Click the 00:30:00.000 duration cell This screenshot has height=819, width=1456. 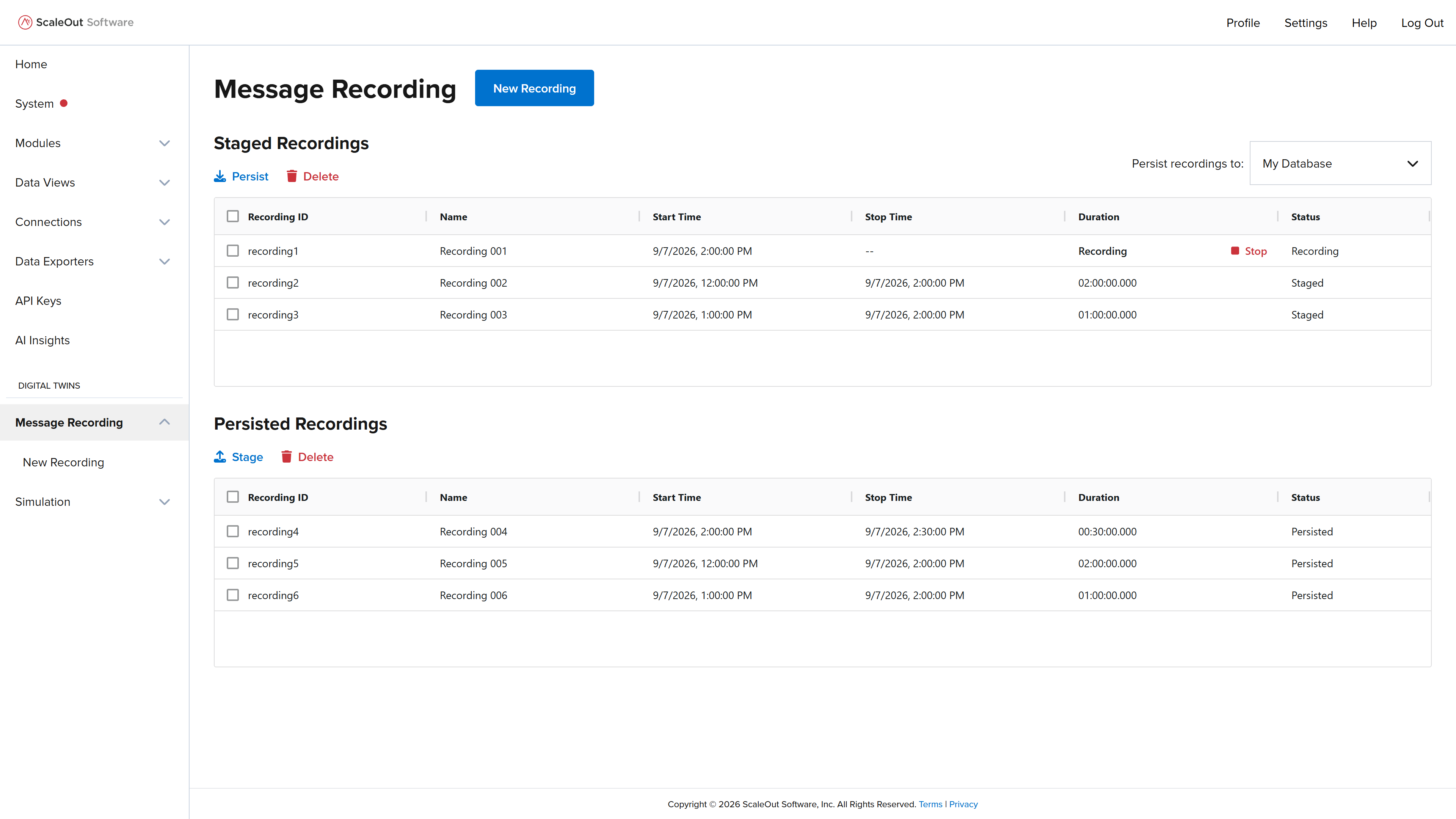1107,532
